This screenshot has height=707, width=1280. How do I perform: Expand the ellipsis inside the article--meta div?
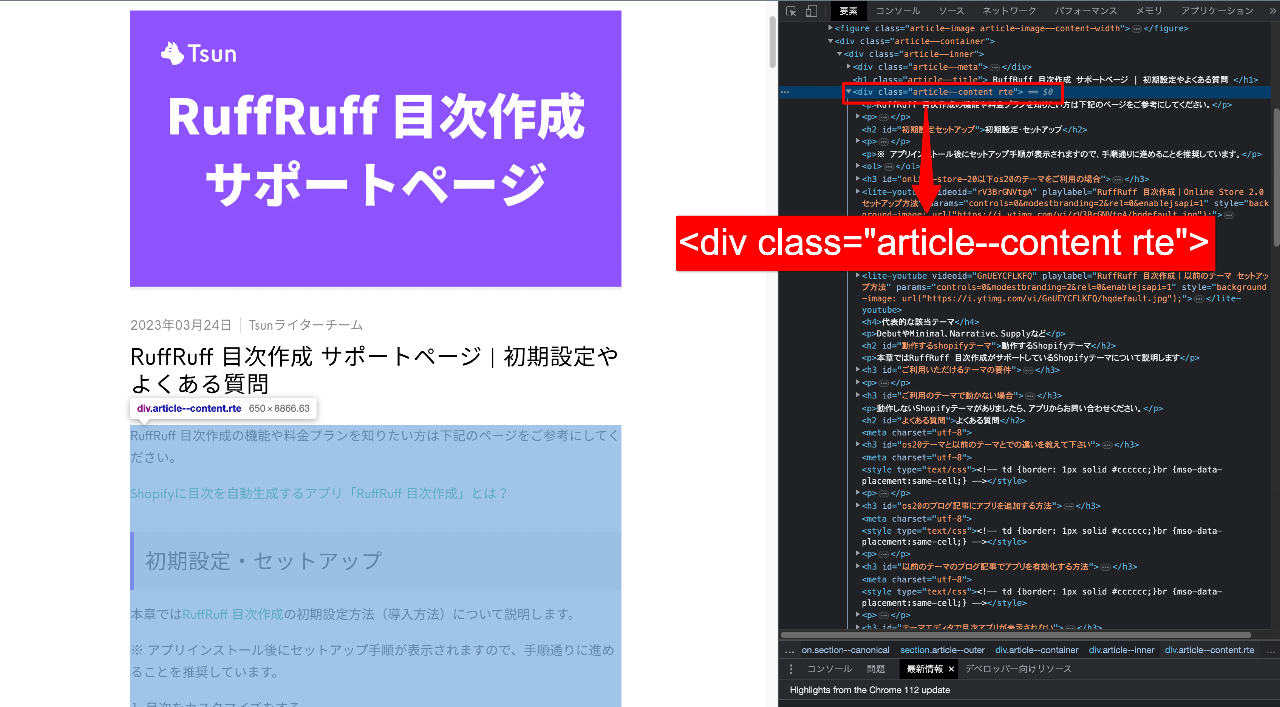pos(995,66)
